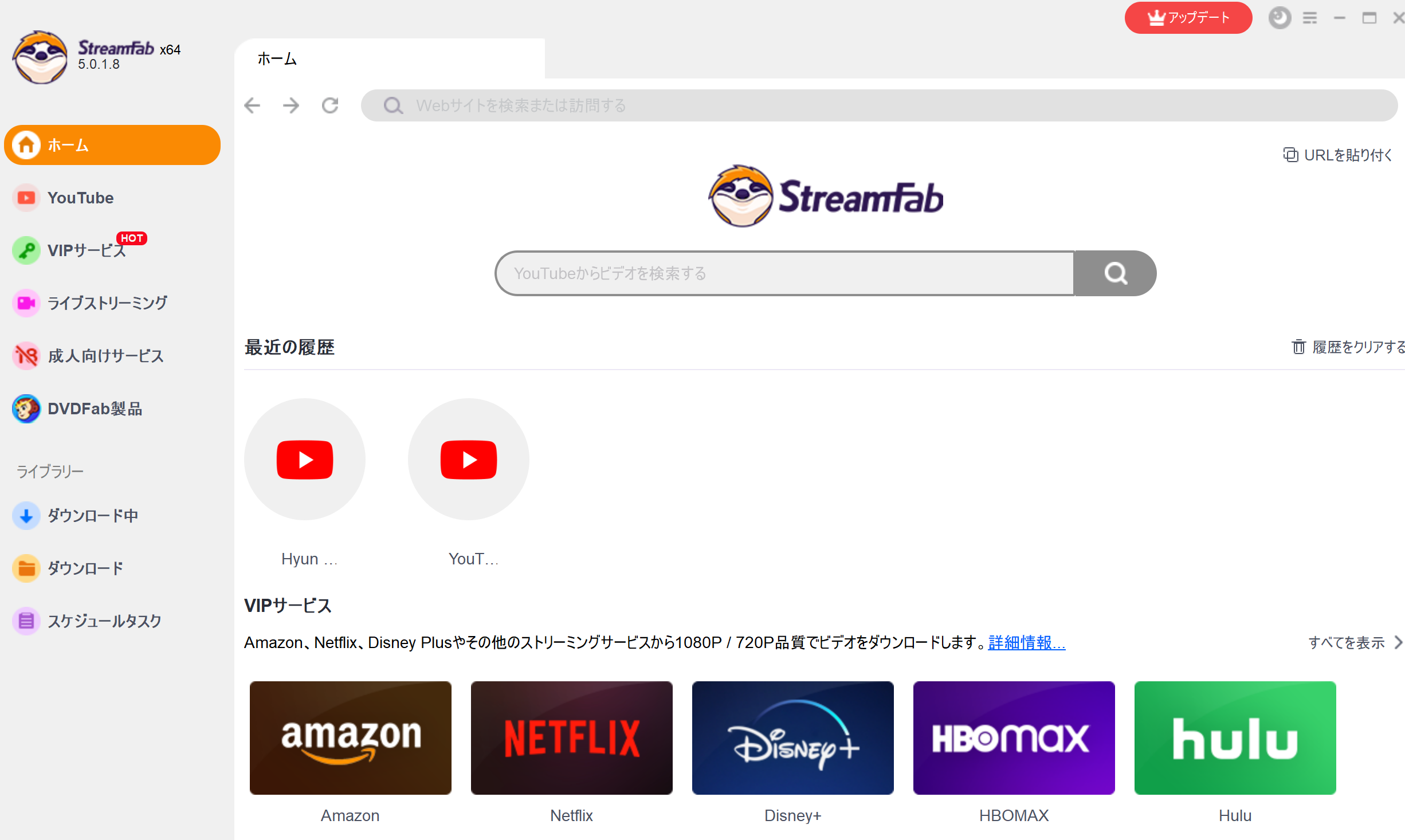Click the red アップデート button

tap(1188, 18)
